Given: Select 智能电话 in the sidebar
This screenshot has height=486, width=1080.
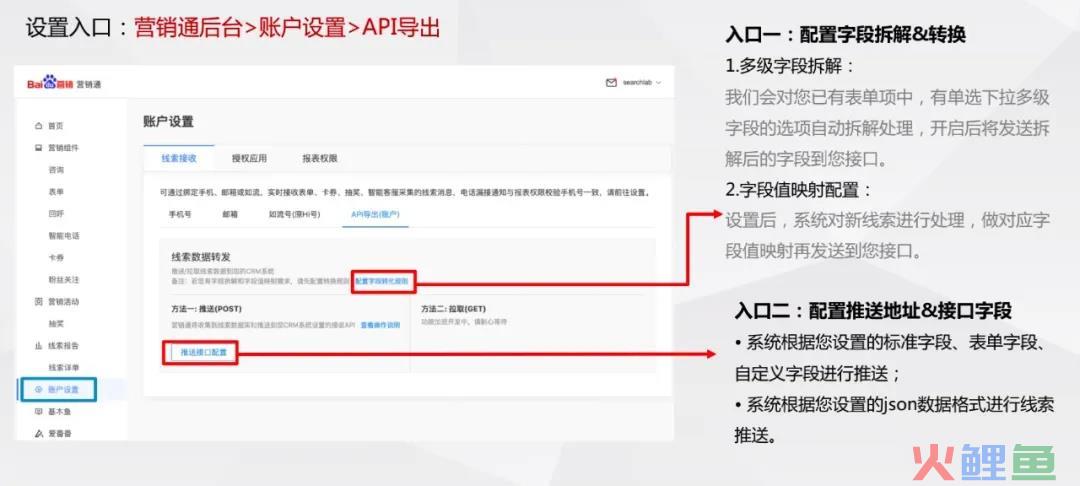Looking at the screenshot, I should pyautogui.click(x=63, y=236).
